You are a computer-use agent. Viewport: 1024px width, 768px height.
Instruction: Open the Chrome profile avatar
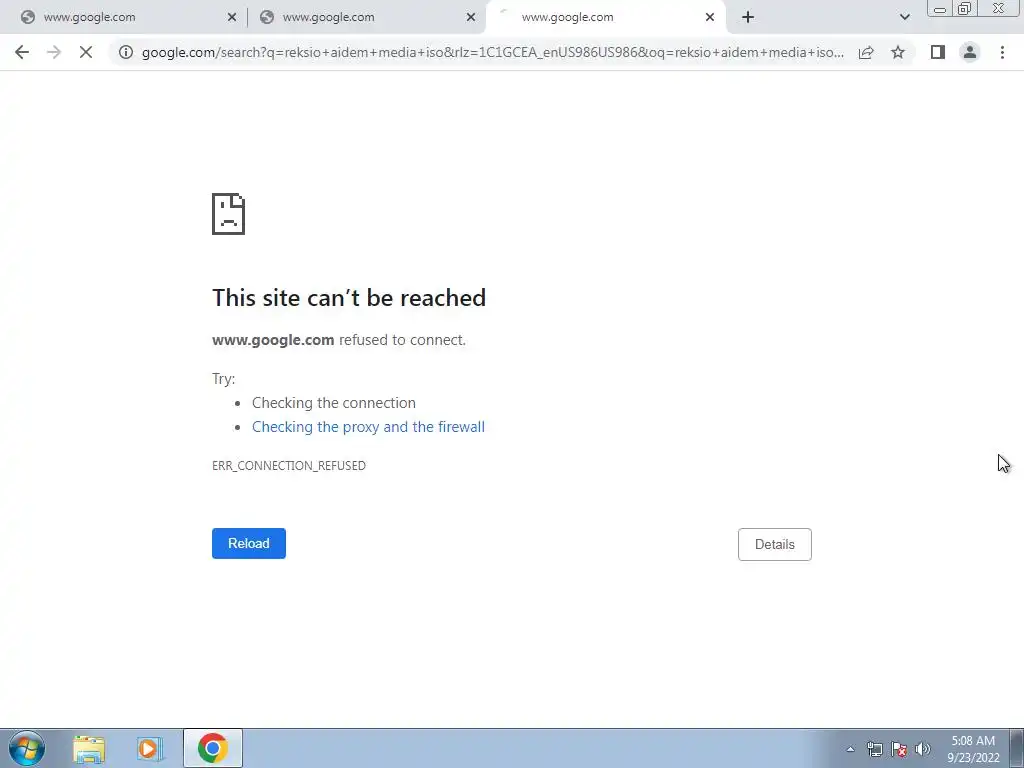(x=970, y=52)
